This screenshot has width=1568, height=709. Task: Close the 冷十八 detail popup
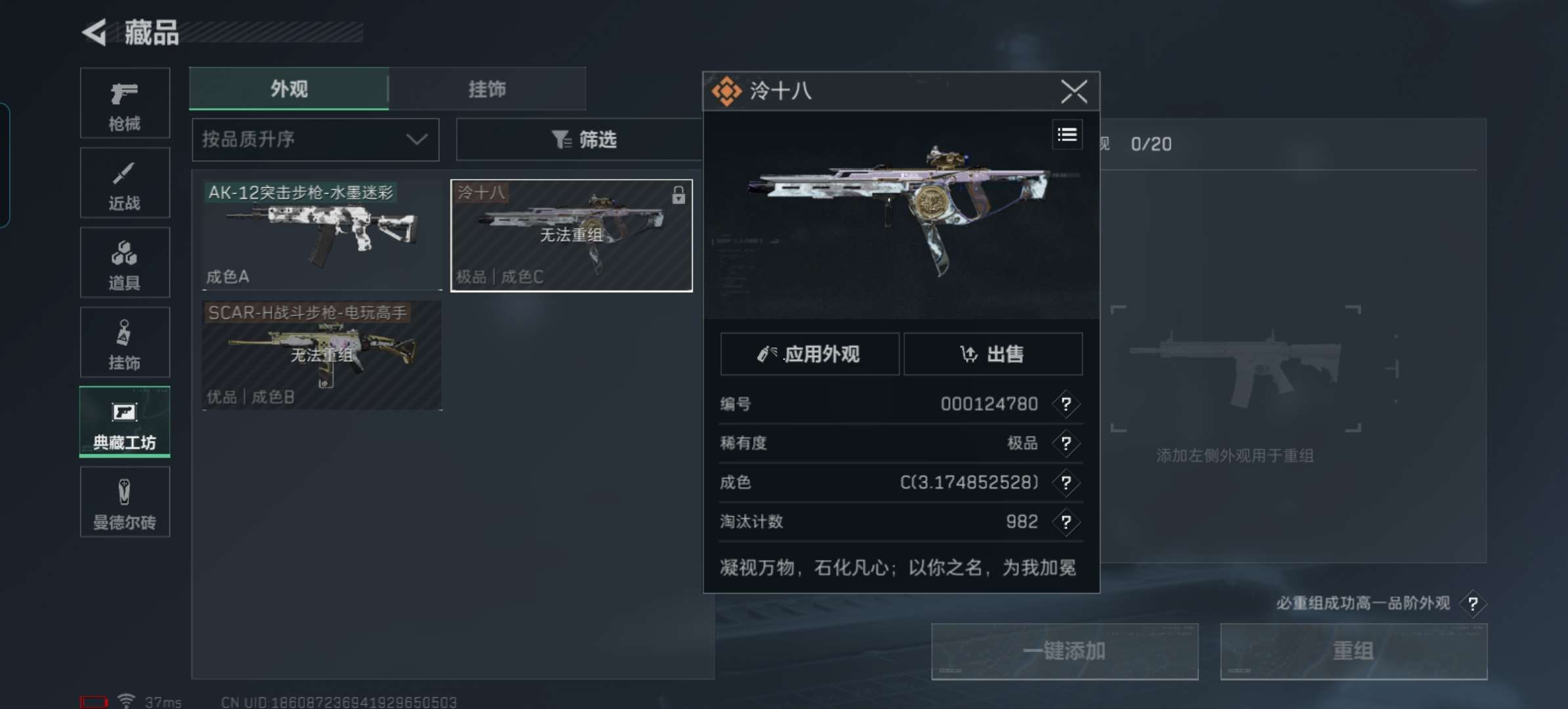1074,91
